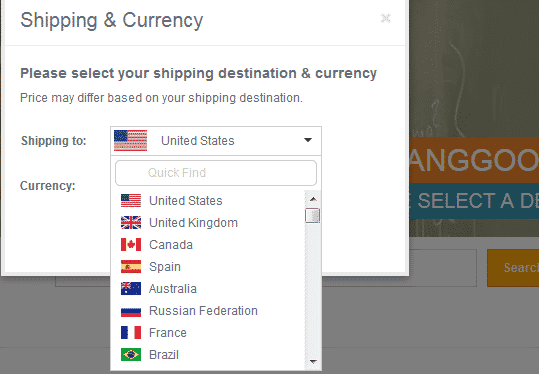Click the selected United States combo box
539x374 pixels.
pyautogui.click(x=216, y=141)
